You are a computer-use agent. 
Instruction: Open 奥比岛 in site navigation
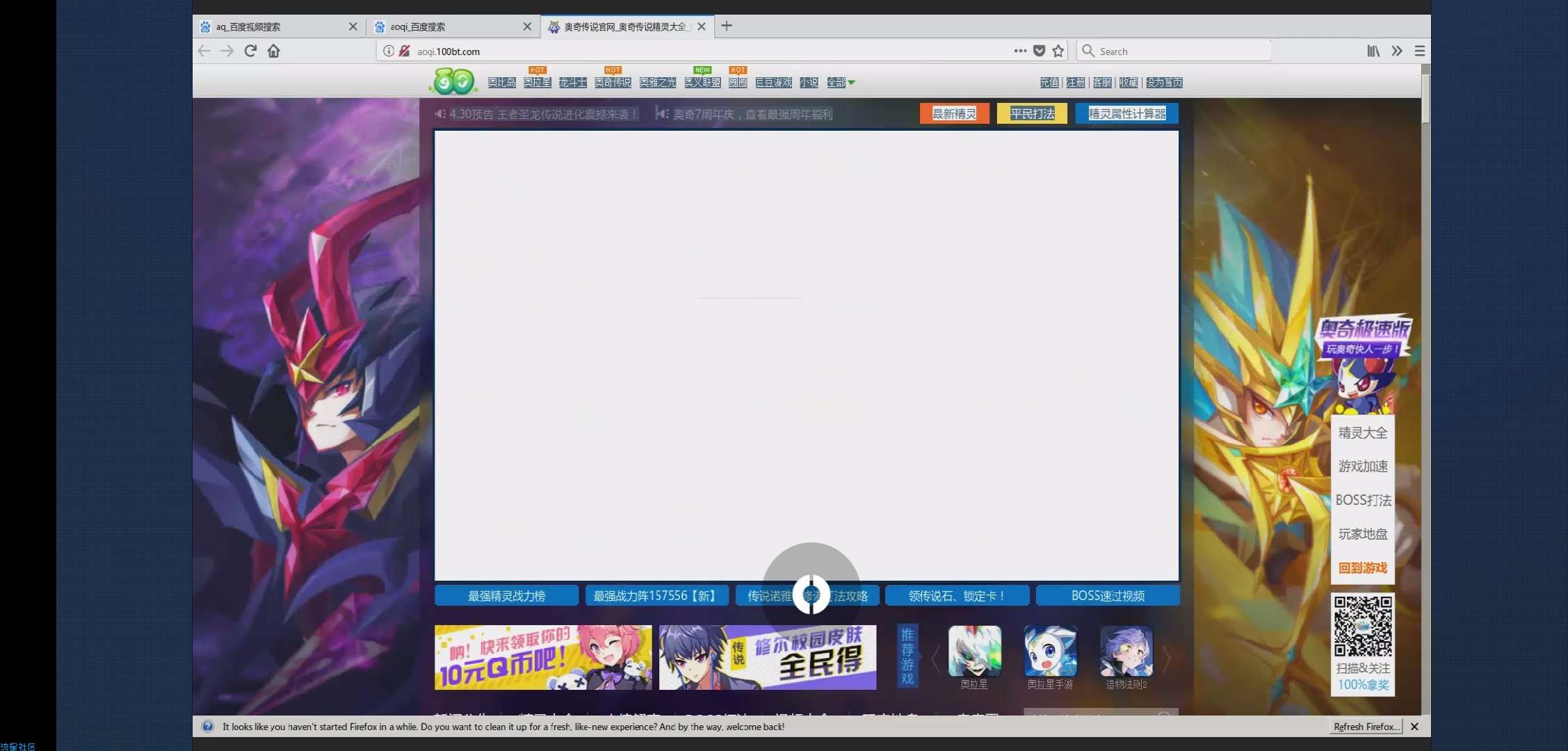[501, 83]
